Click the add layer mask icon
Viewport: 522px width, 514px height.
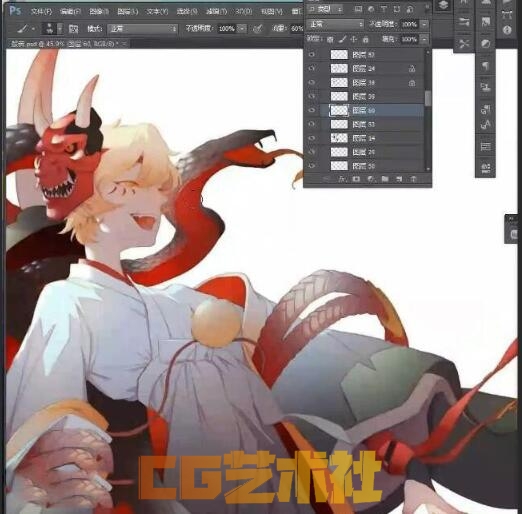[x=356, y=179]
